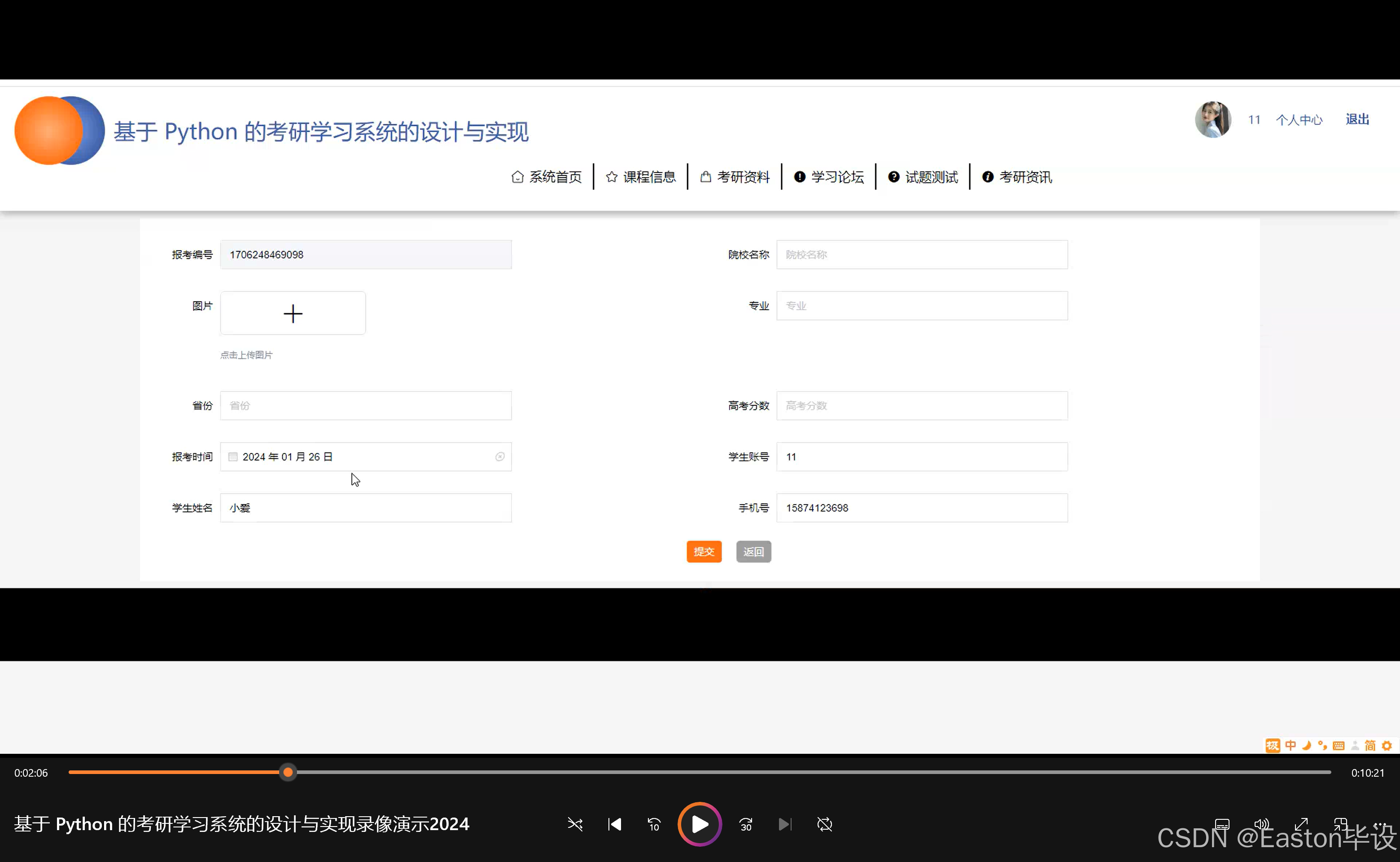Click the plus image upload box
Viewport: 1400px width, 862px height.
click(x=293, y=313)
